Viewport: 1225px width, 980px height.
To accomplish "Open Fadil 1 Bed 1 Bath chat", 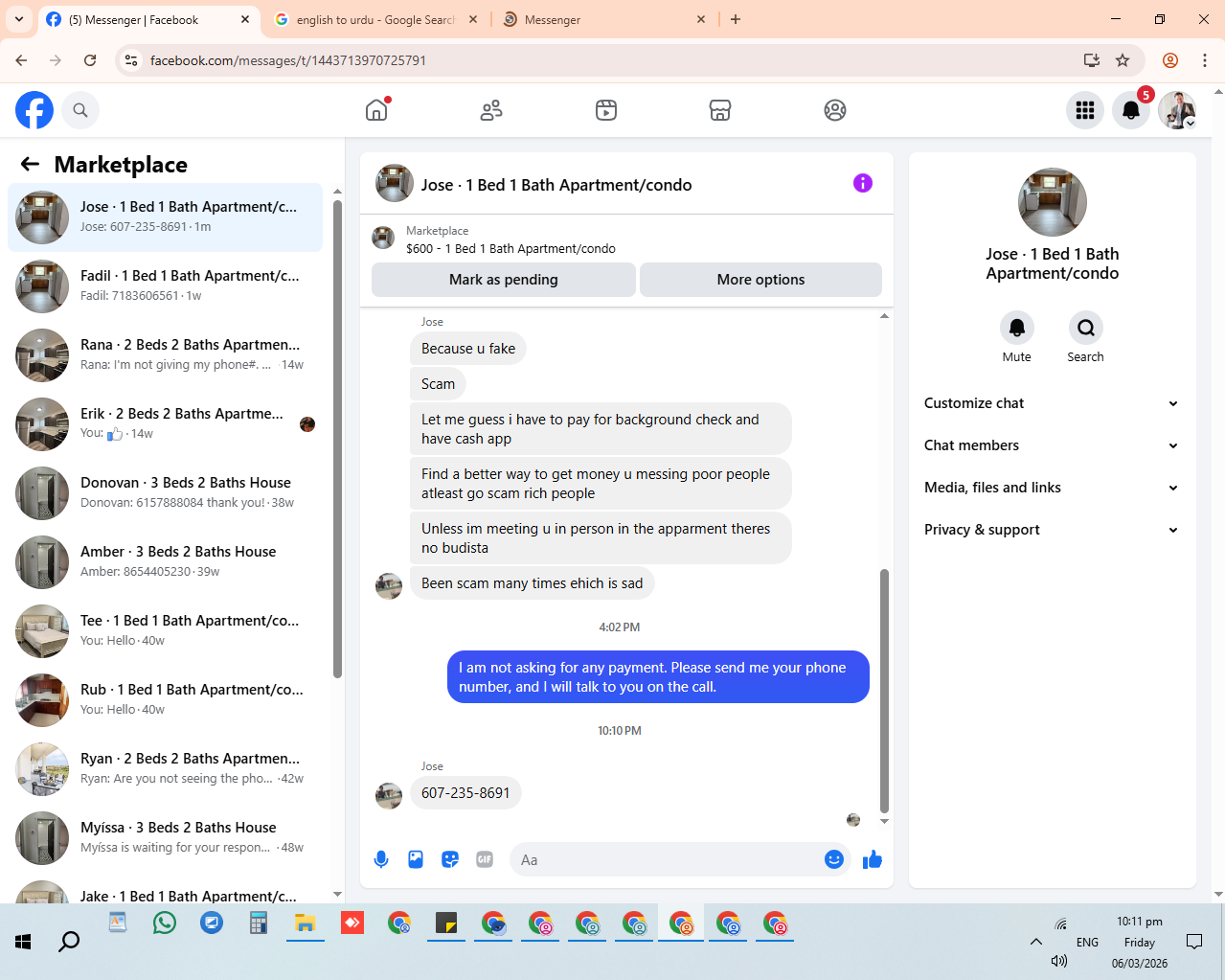I will [165, 286].
